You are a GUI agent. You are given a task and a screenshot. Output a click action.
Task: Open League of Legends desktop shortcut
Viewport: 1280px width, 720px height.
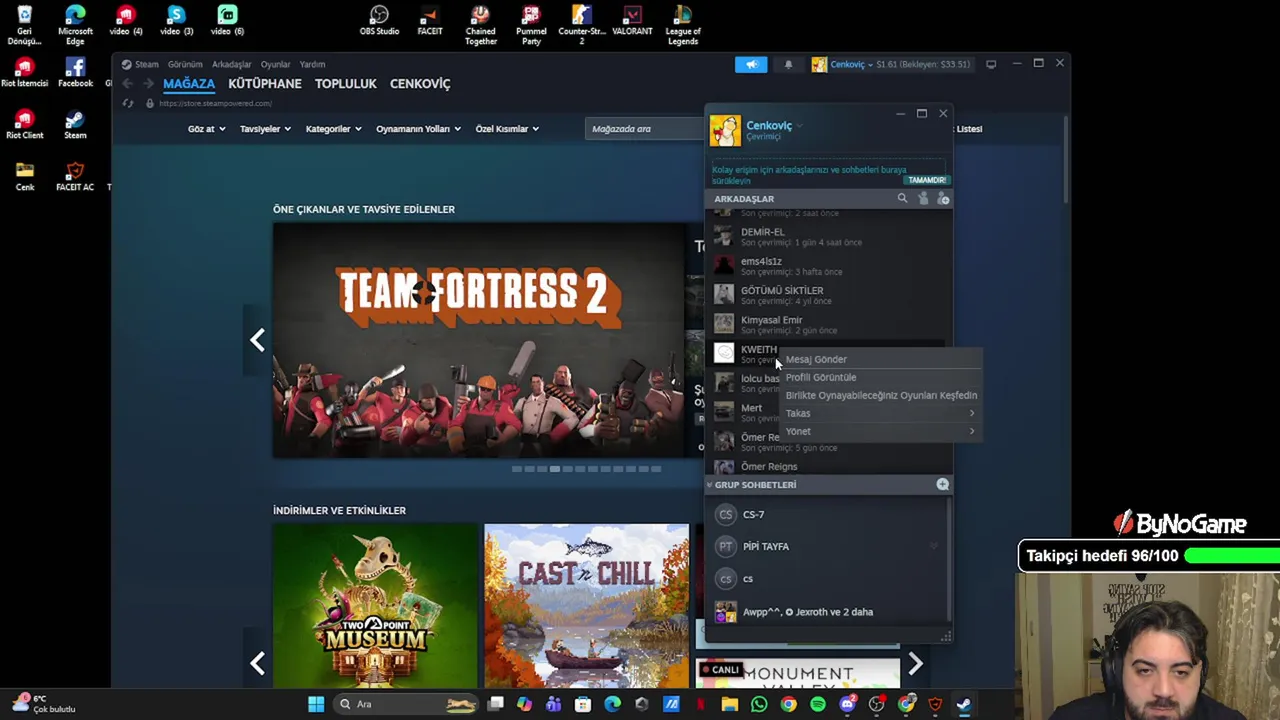click(682, 25)
